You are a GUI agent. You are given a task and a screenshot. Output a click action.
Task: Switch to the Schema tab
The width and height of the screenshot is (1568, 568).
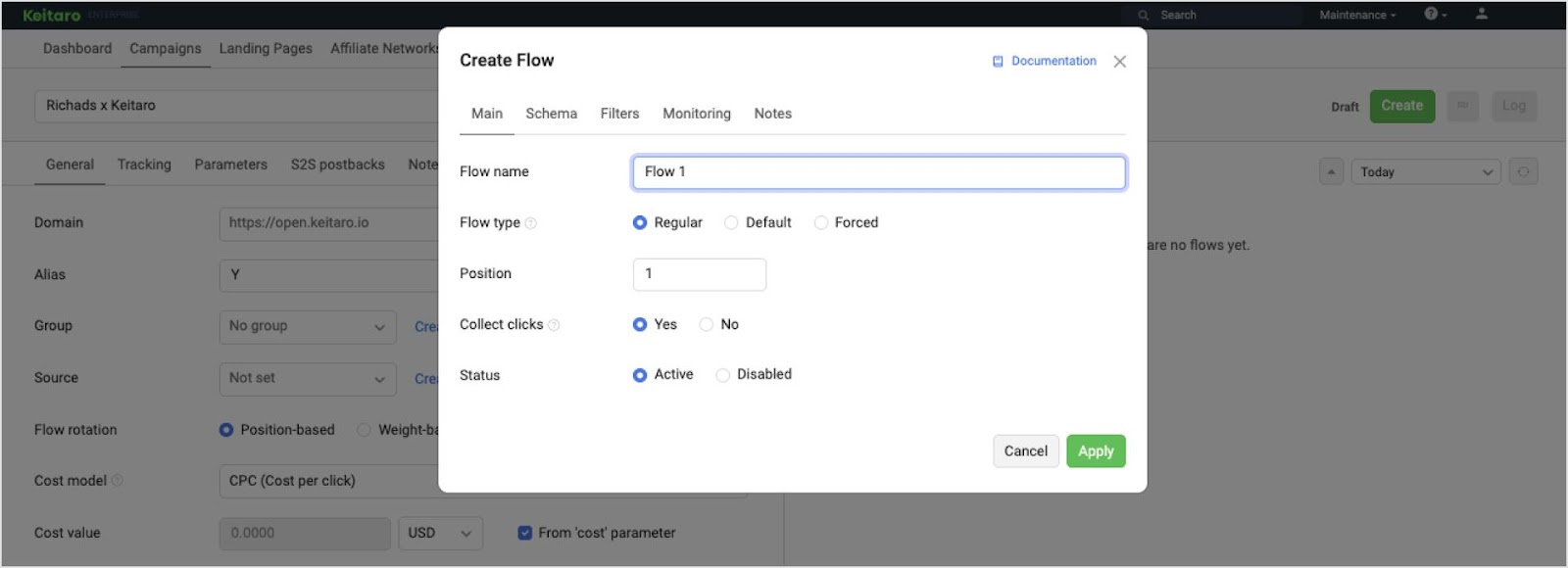click(x=551, y=114)
